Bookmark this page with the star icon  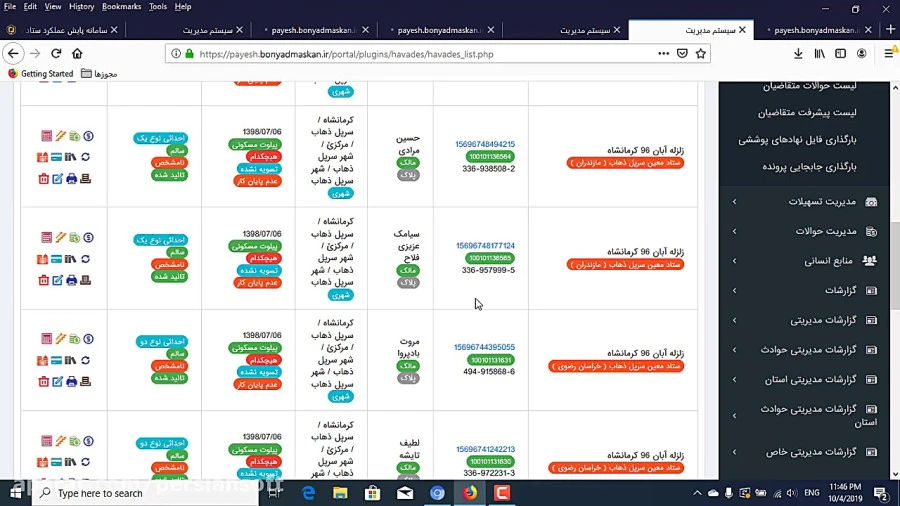701,54
